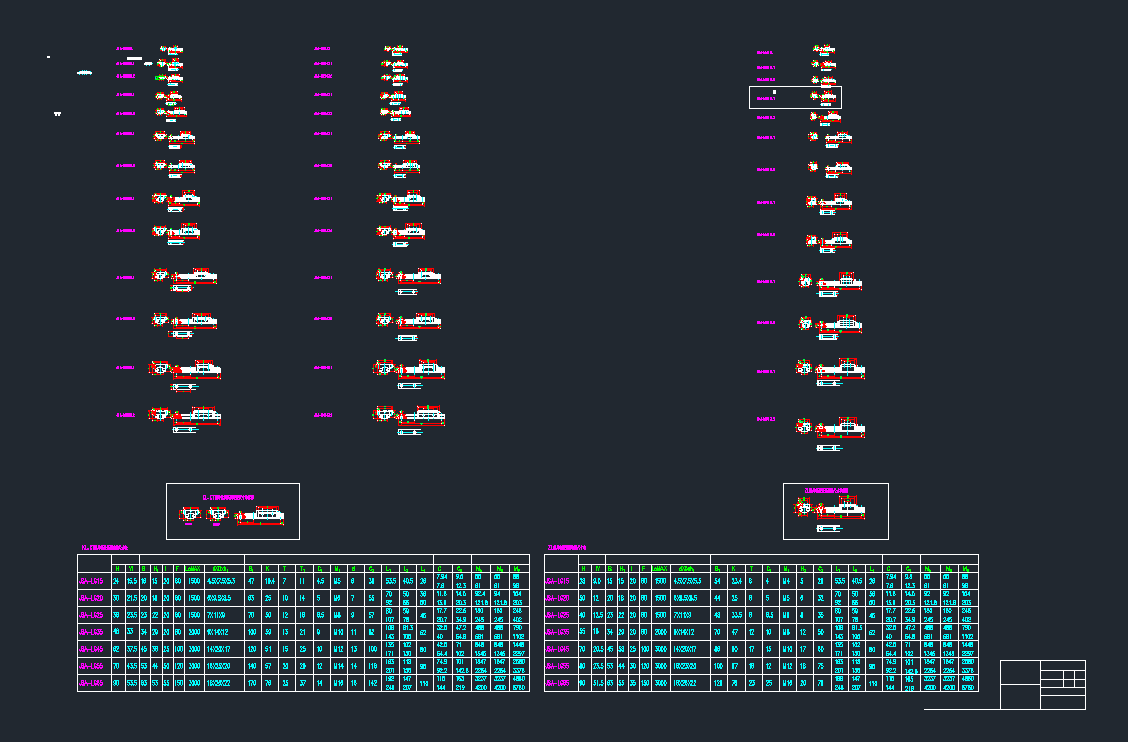Click the K column header in left table
Screen dimensions: 1128x742
[267, 569]
